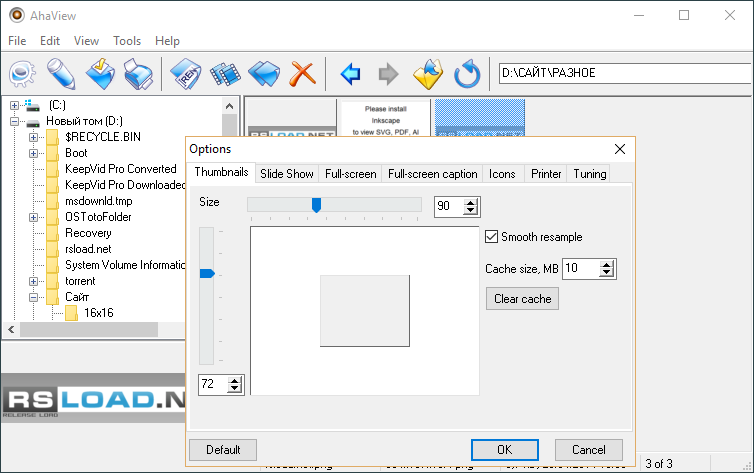Switch to the Full-screen caption tab

(x=433, y=174)
